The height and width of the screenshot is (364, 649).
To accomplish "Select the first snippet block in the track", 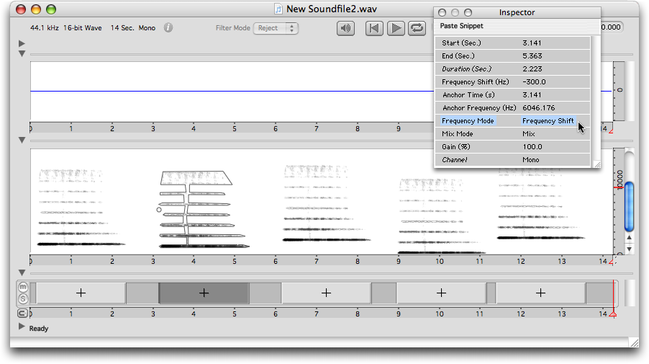I will (x=81, y=293).
